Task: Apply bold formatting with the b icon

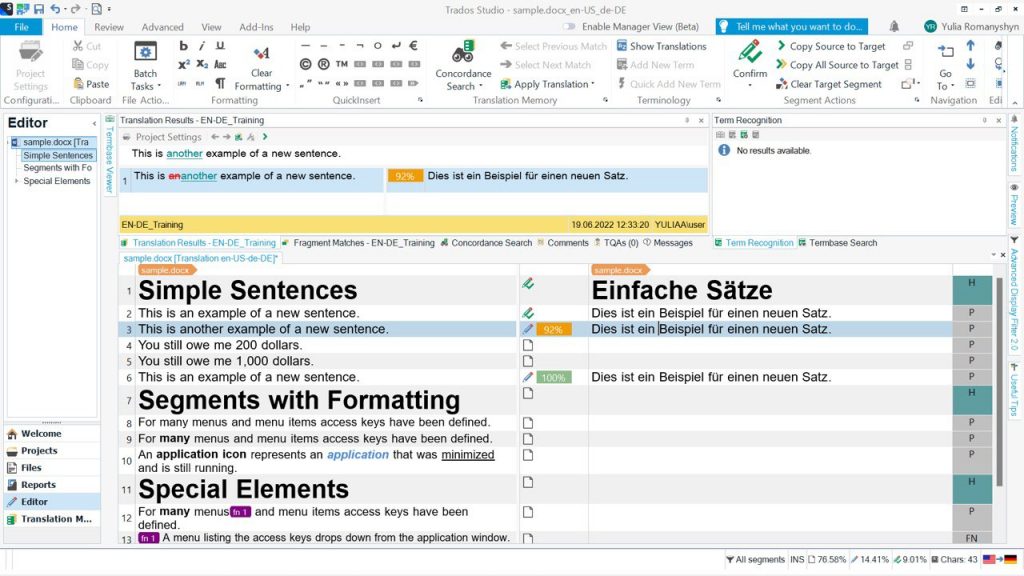Action: coord(184,46)
